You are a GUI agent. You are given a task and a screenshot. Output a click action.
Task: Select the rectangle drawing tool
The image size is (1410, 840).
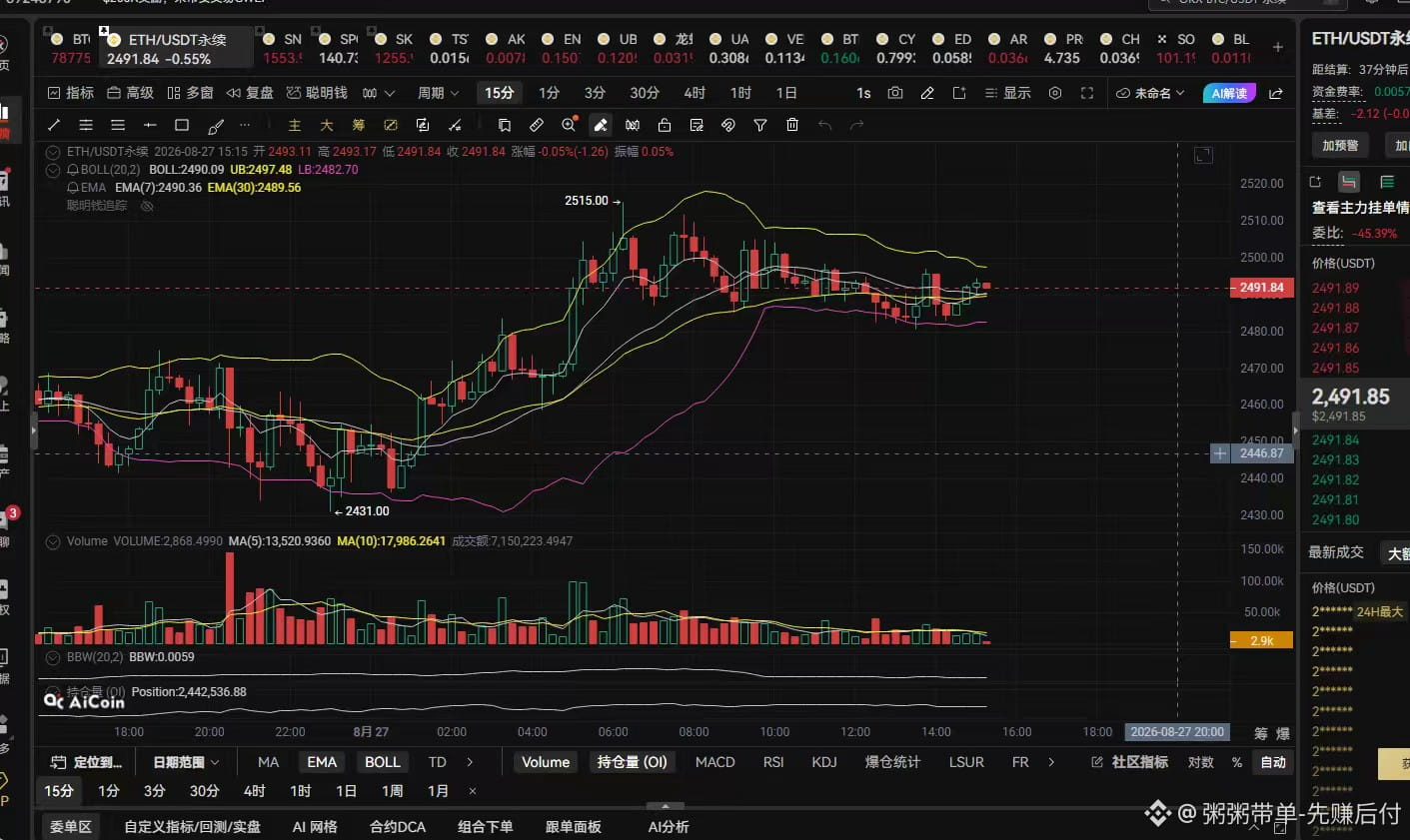pos(182,125)
